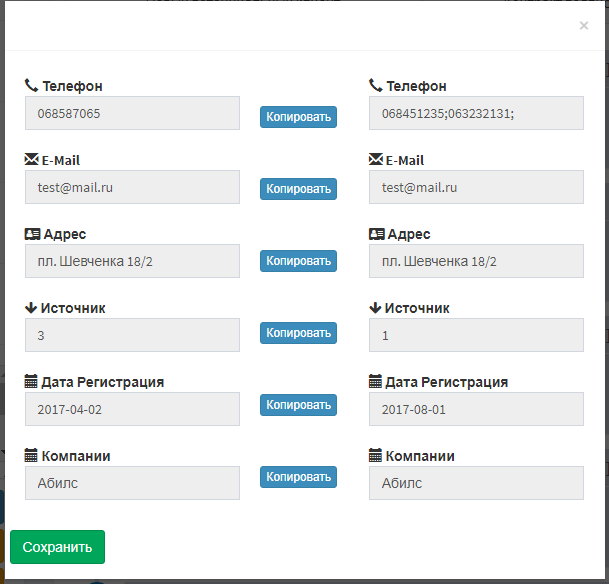Copy the Источник value with Копировать
Screen dimensions: 609x584
[298, 333]
